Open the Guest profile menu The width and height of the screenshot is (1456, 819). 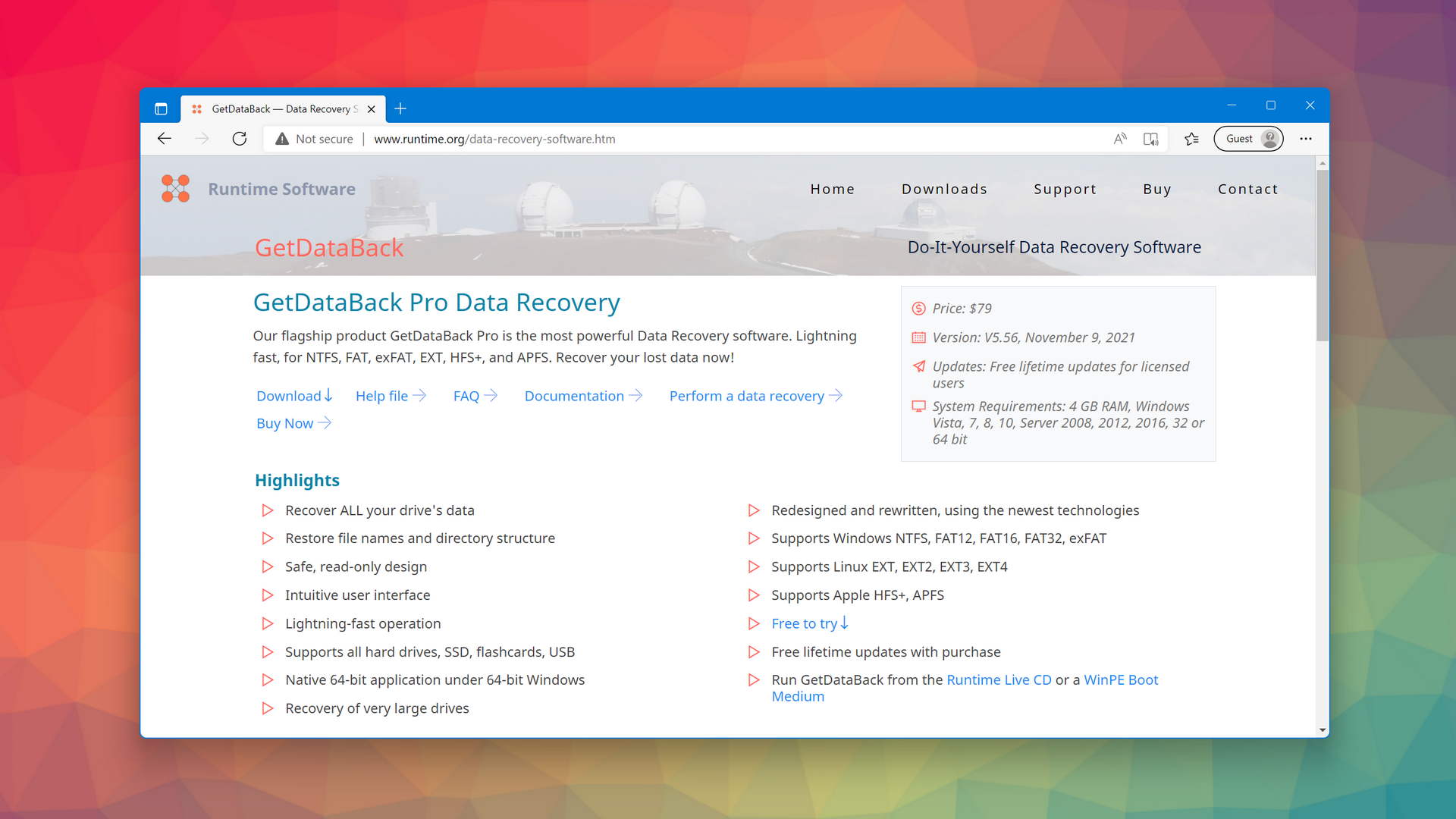point(1248,139)
